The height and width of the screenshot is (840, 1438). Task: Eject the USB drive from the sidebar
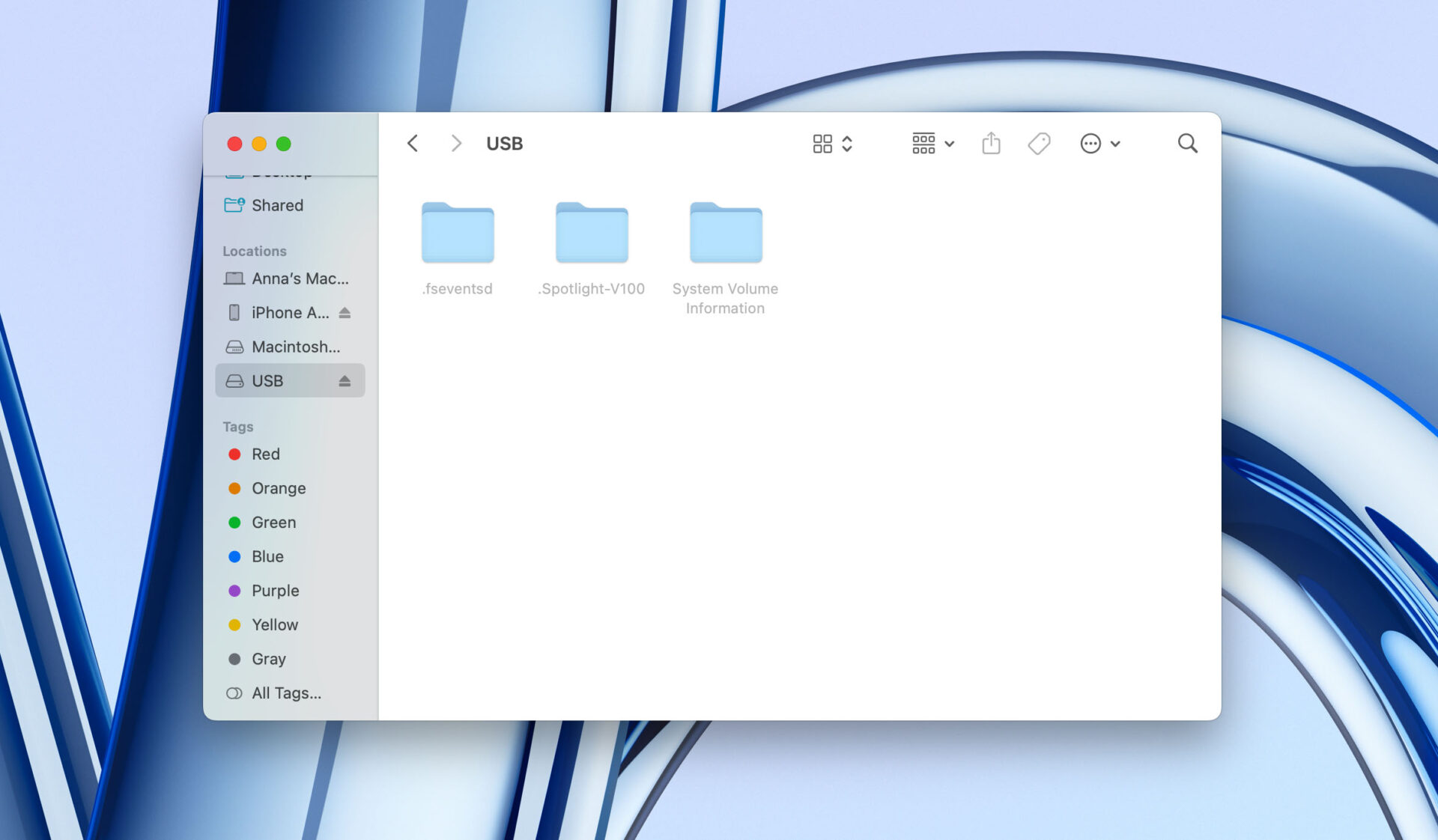[345, 380]
